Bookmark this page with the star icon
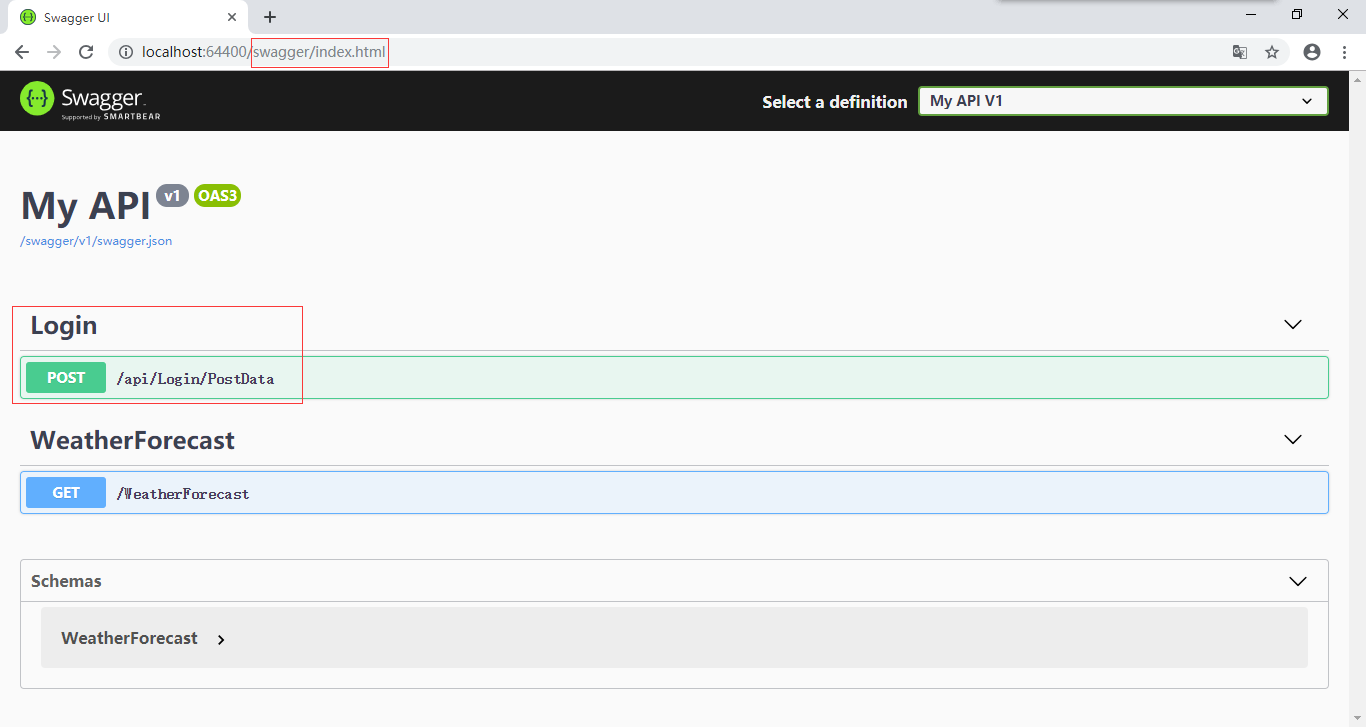 click(1272, 52)
